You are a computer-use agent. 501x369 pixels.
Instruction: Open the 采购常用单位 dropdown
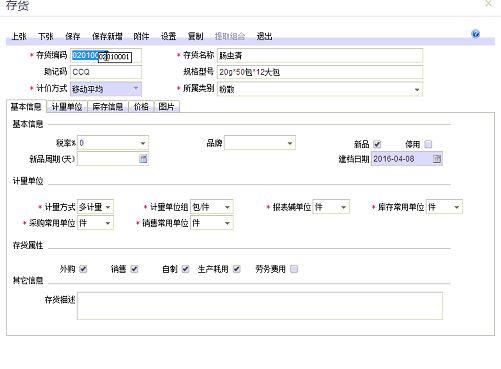pyautogui.click(x=108, y=223)
